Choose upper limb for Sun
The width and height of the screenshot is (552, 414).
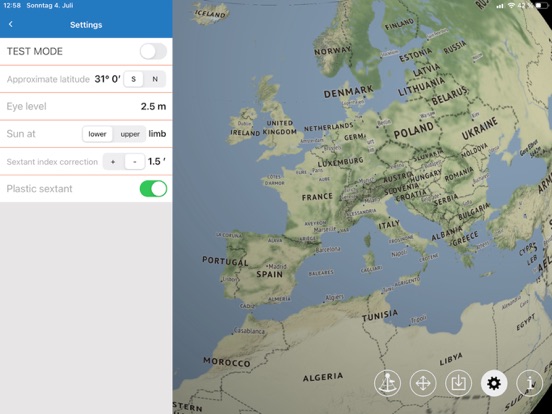(130, 134)
